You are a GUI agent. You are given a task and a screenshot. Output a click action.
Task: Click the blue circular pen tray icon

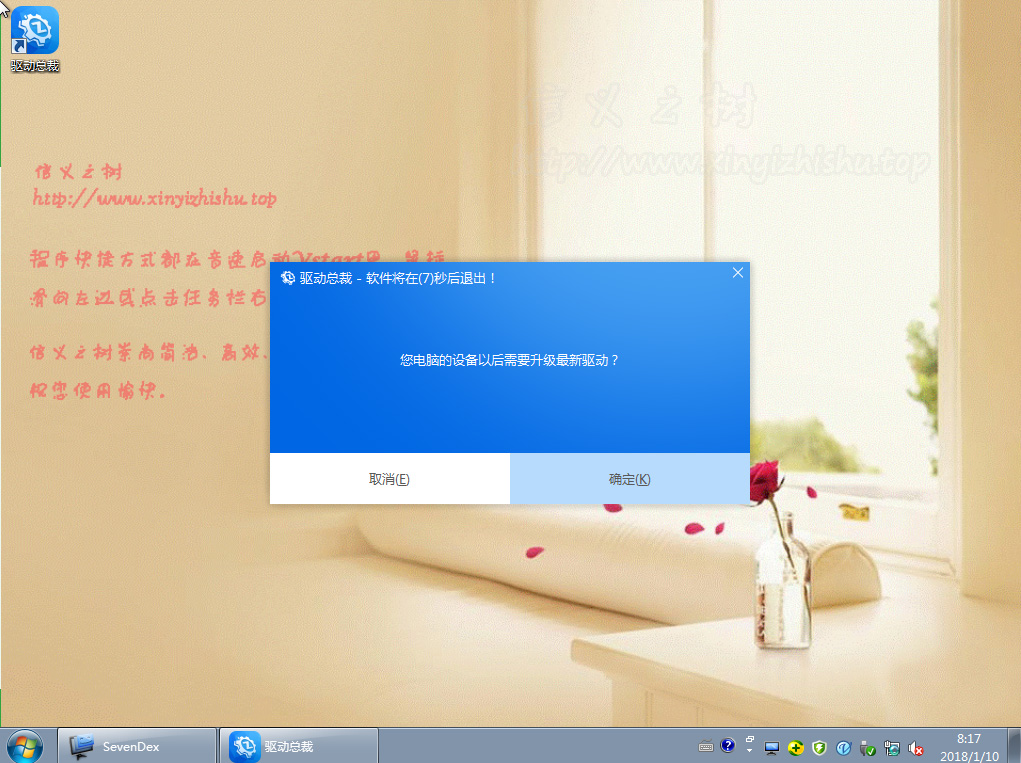click(843, 747)
